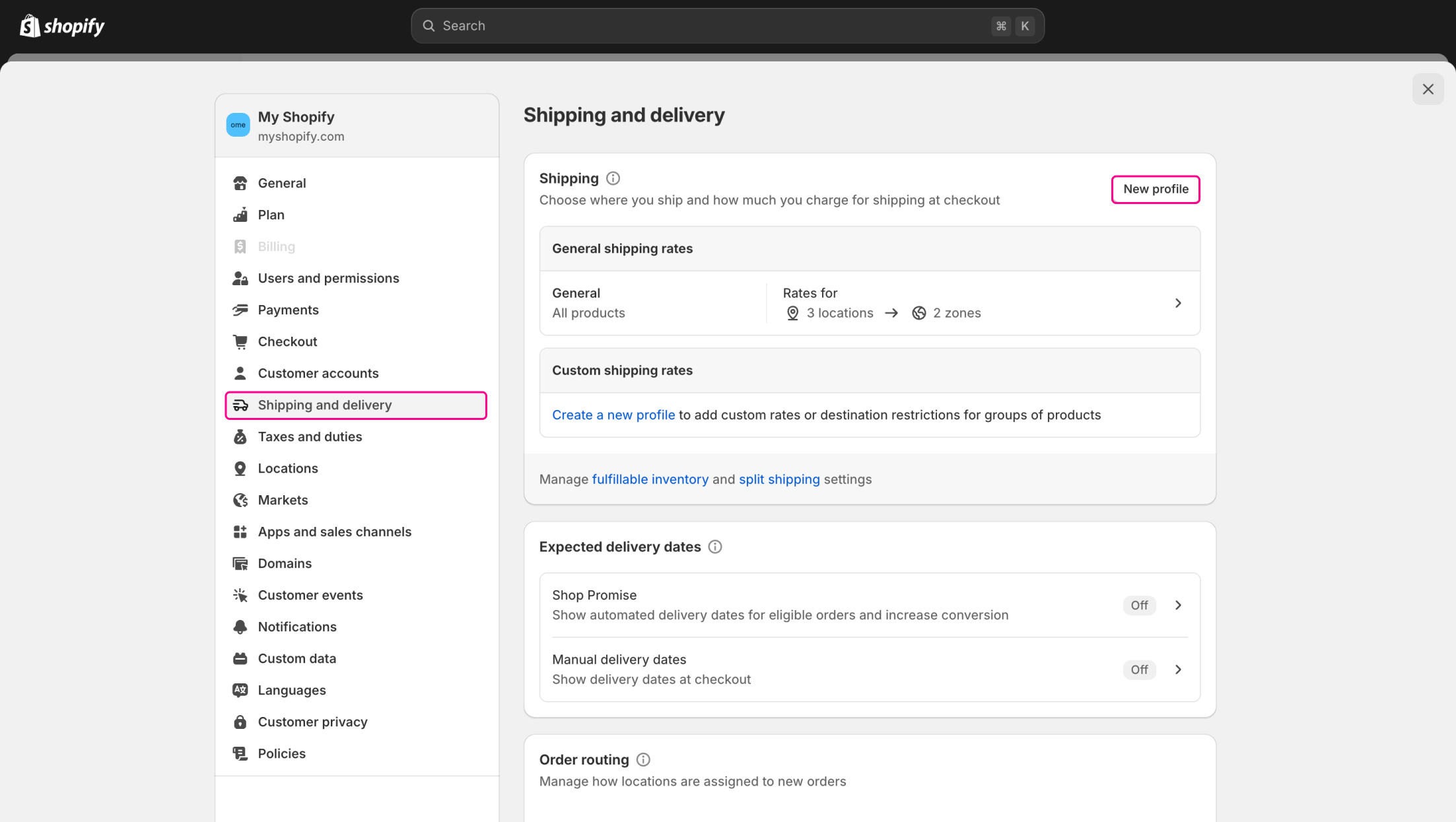Click the Customer accounts person icon
Image resolution: width=1456 pixels, height=822 pixels.
pos(240,373)
